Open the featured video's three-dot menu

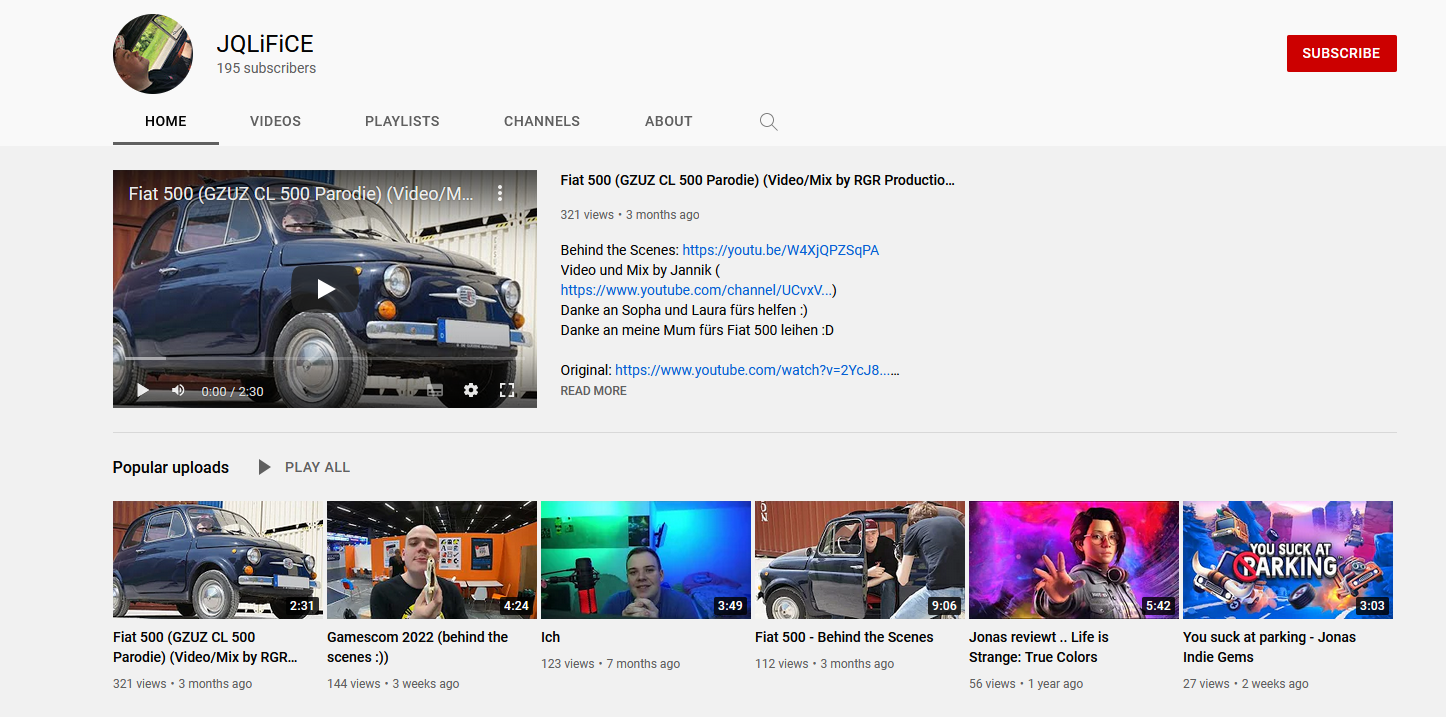click(500, 194)
